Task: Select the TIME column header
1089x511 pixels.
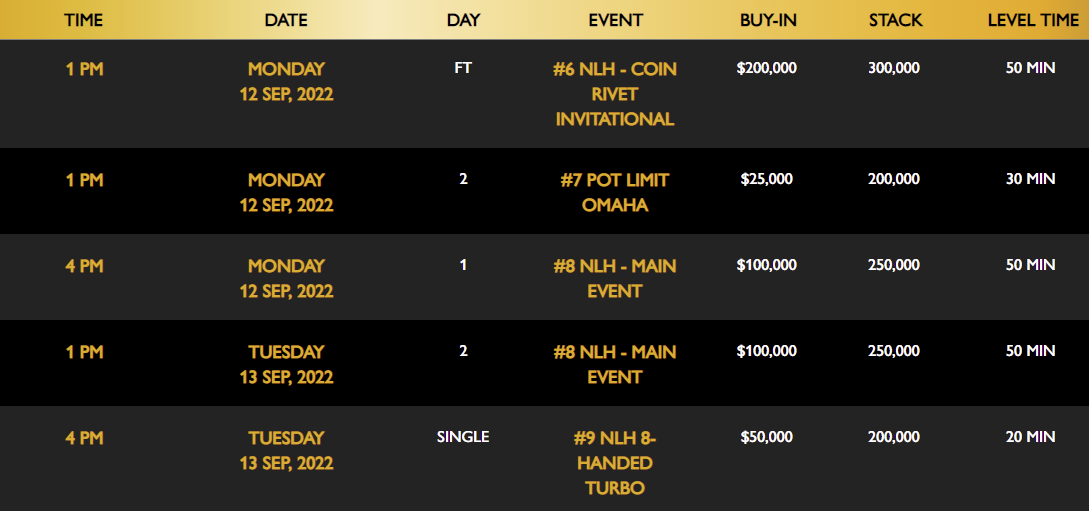Action: 84,20
